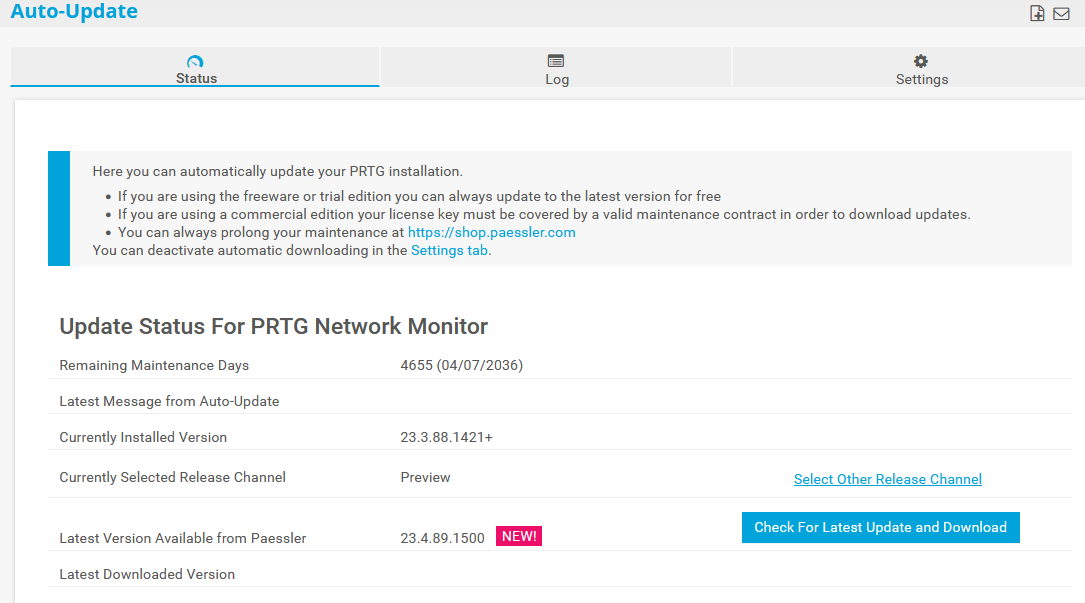Open the shop.paessler.com link
This screenshot has width=1085, height=603.
tap(491, 232)
